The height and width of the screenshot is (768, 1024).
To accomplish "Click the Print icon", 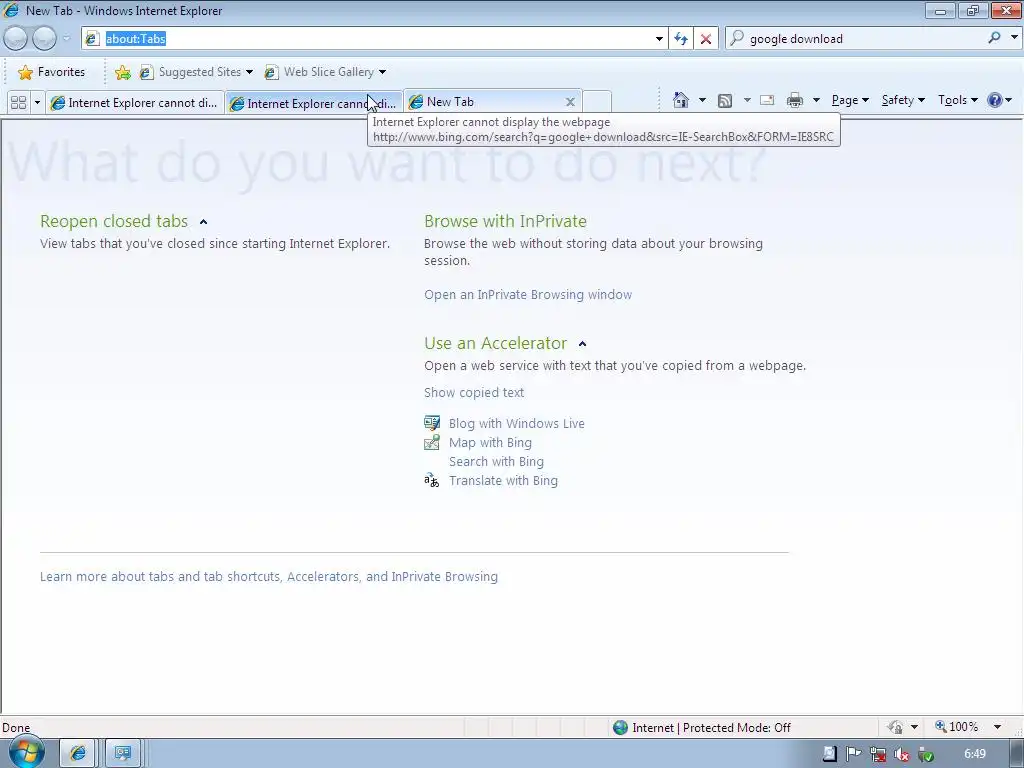I will coord(795,100).
